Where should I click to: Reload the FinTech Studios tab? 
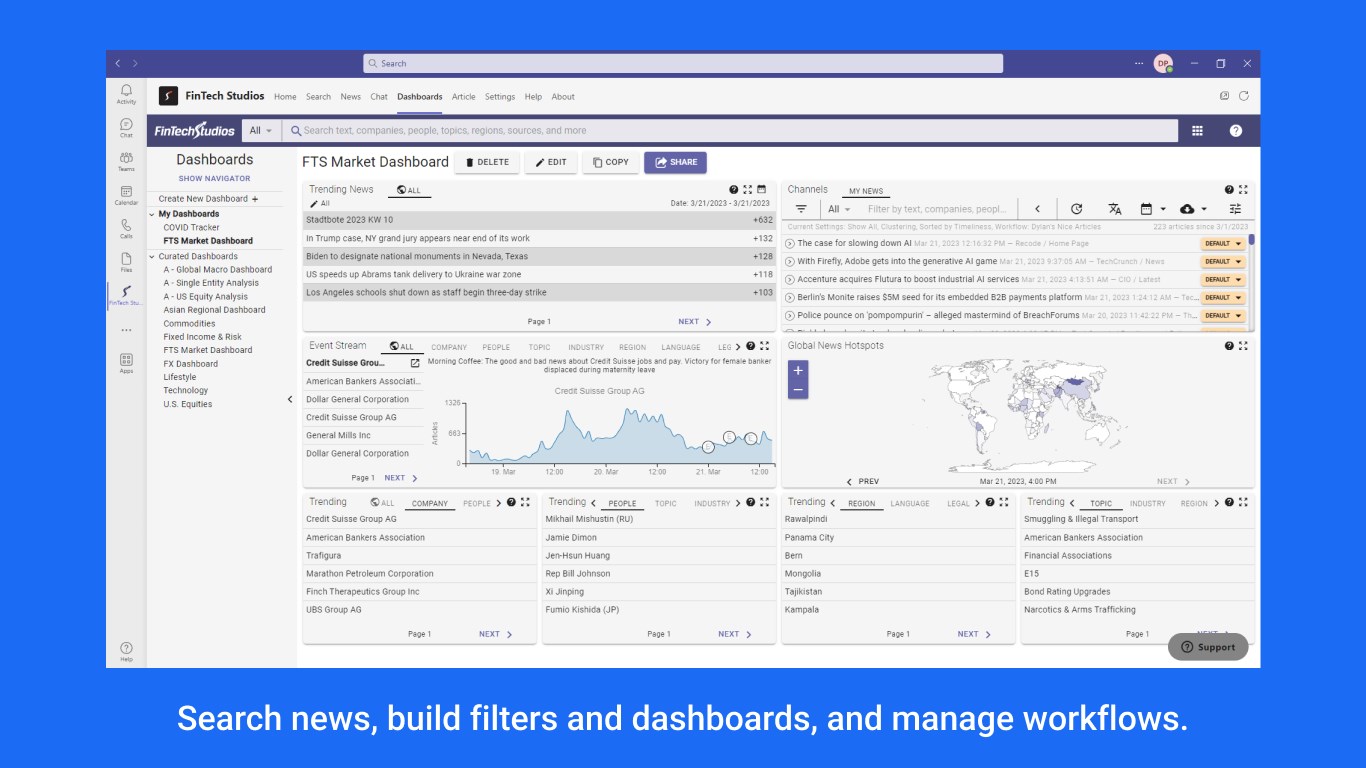pyautogui.click(x=1244, y=96)
